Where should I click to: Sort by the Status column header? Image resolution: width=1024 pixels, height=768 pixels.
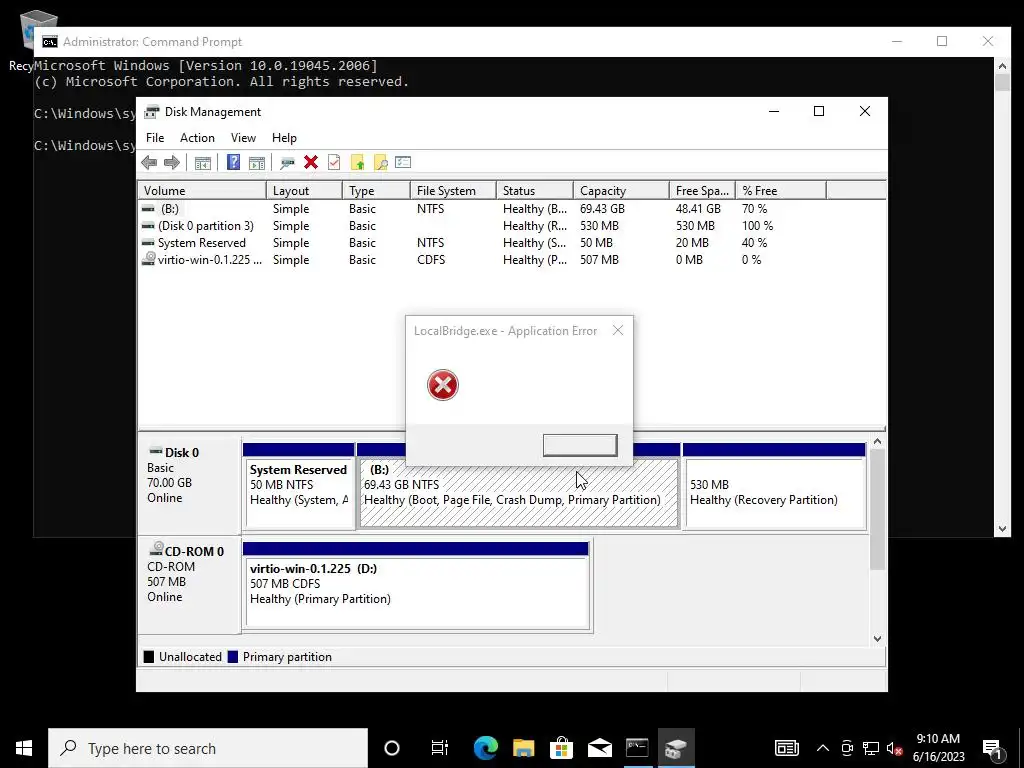[535, 191]
